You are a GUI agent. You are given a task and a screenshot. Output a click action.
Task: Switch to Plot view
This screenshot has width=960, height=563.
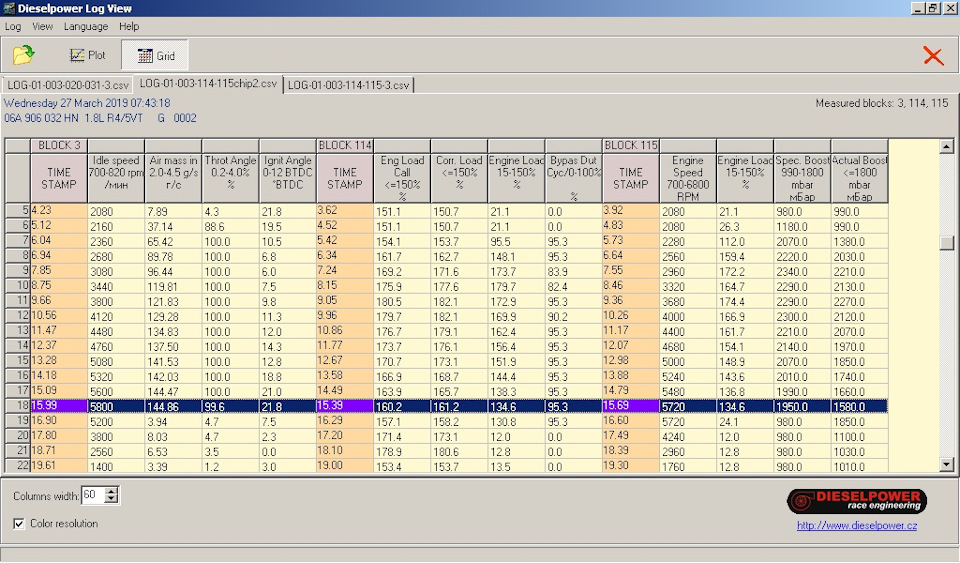pos(88,55)
